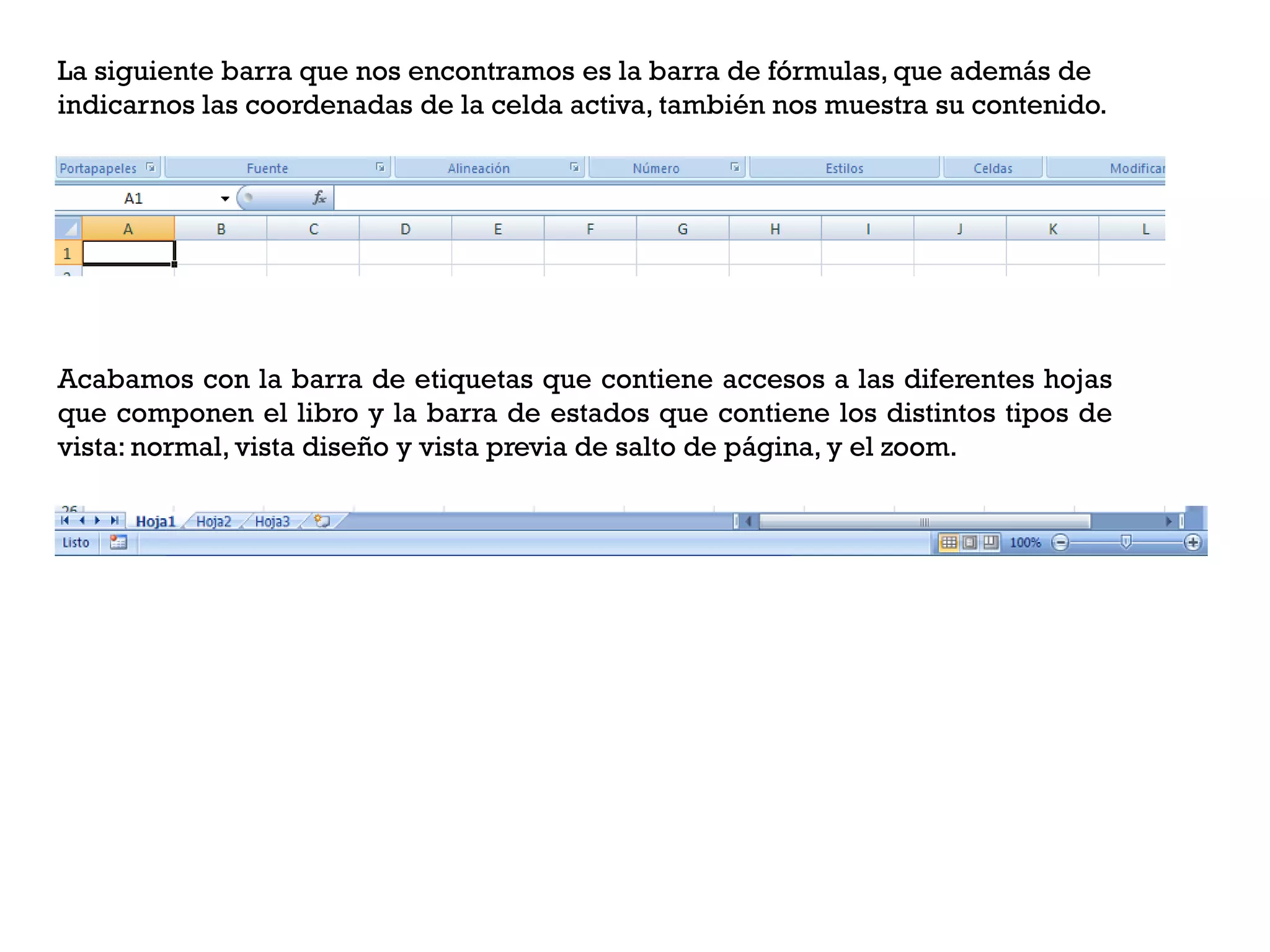Image resolution: width=1270 pixels, height=952 pixels.
Task: Click the horizontal scrollbar left arrow
Action: pyautogui.click(x=749, y=521)
